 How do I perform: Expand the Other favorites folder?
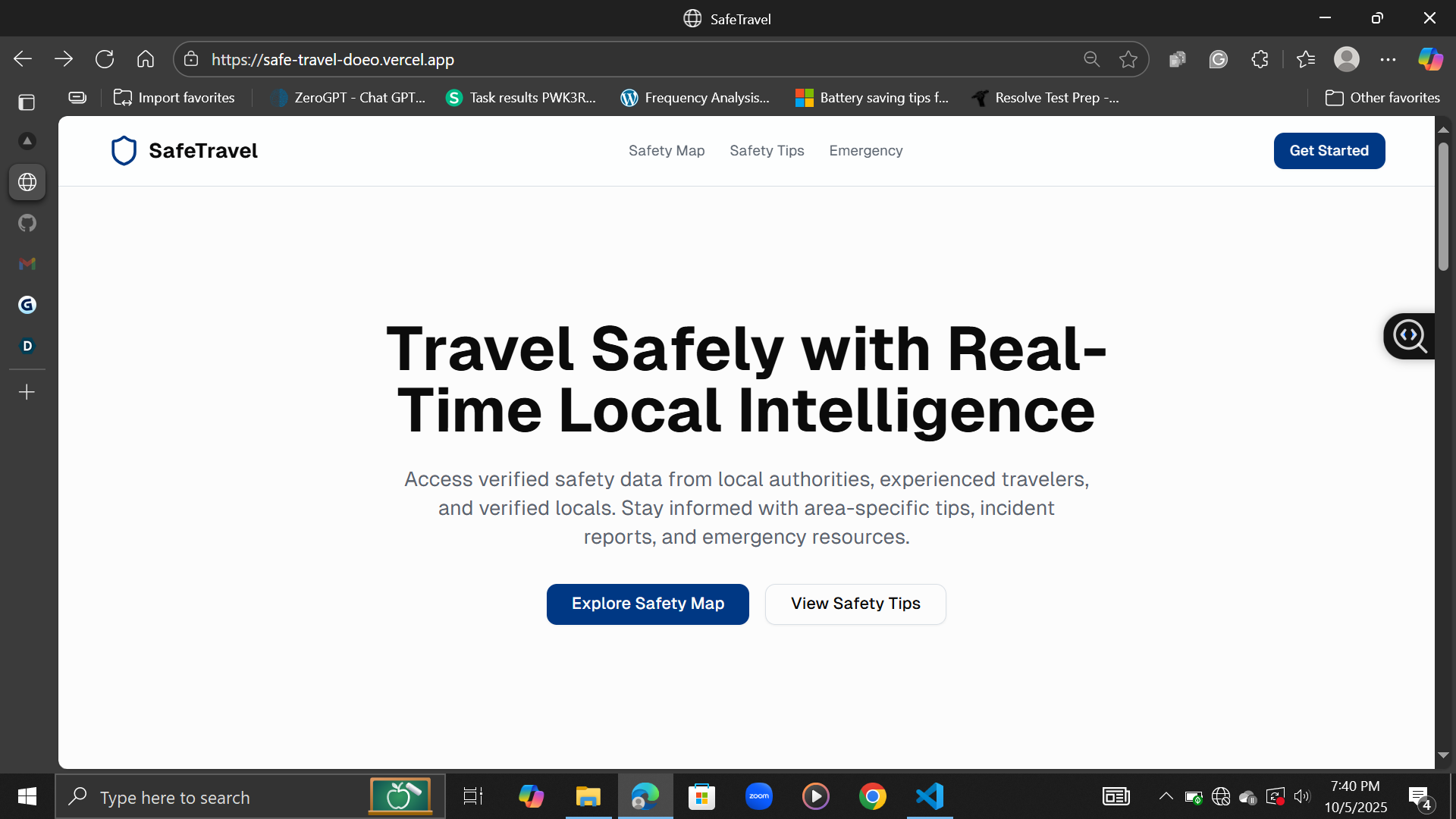[x=1382, y=98]
